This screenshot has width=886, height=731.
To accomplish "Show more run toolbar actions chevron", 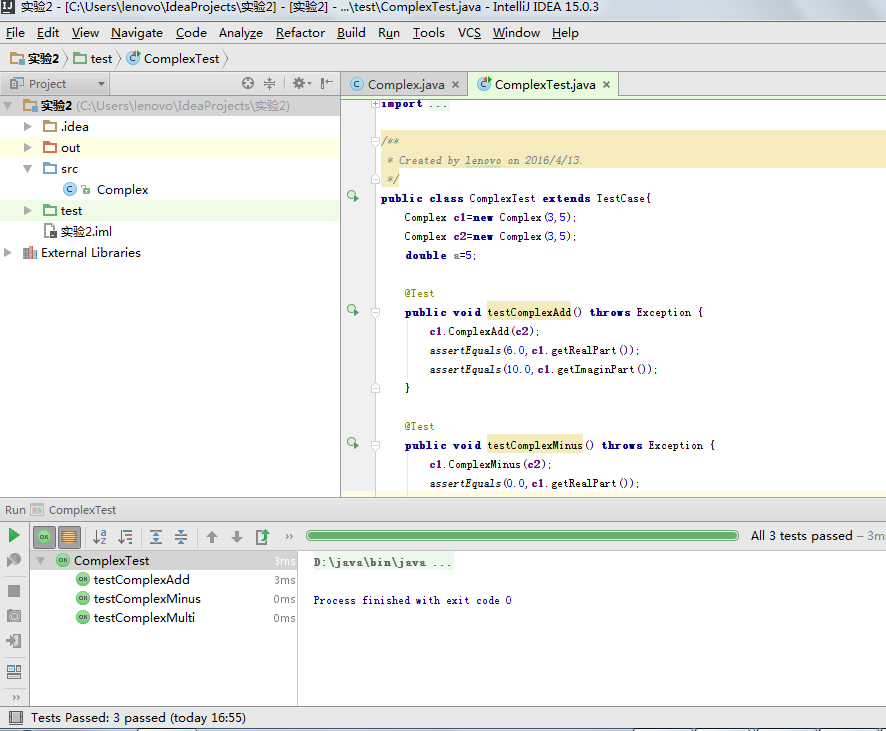I will click(289, 537).
